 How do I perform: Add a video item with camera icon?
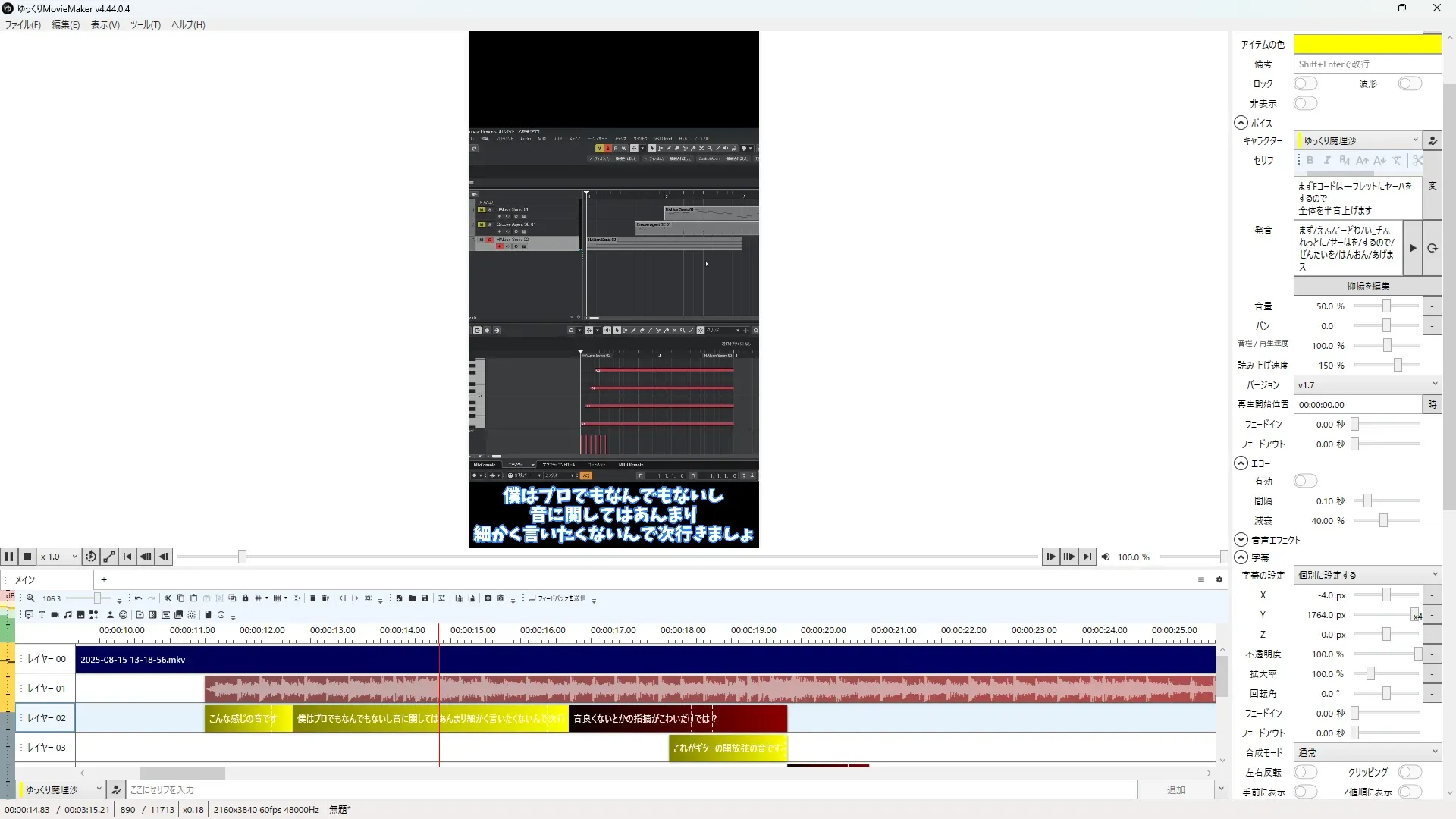pos(55,615)
